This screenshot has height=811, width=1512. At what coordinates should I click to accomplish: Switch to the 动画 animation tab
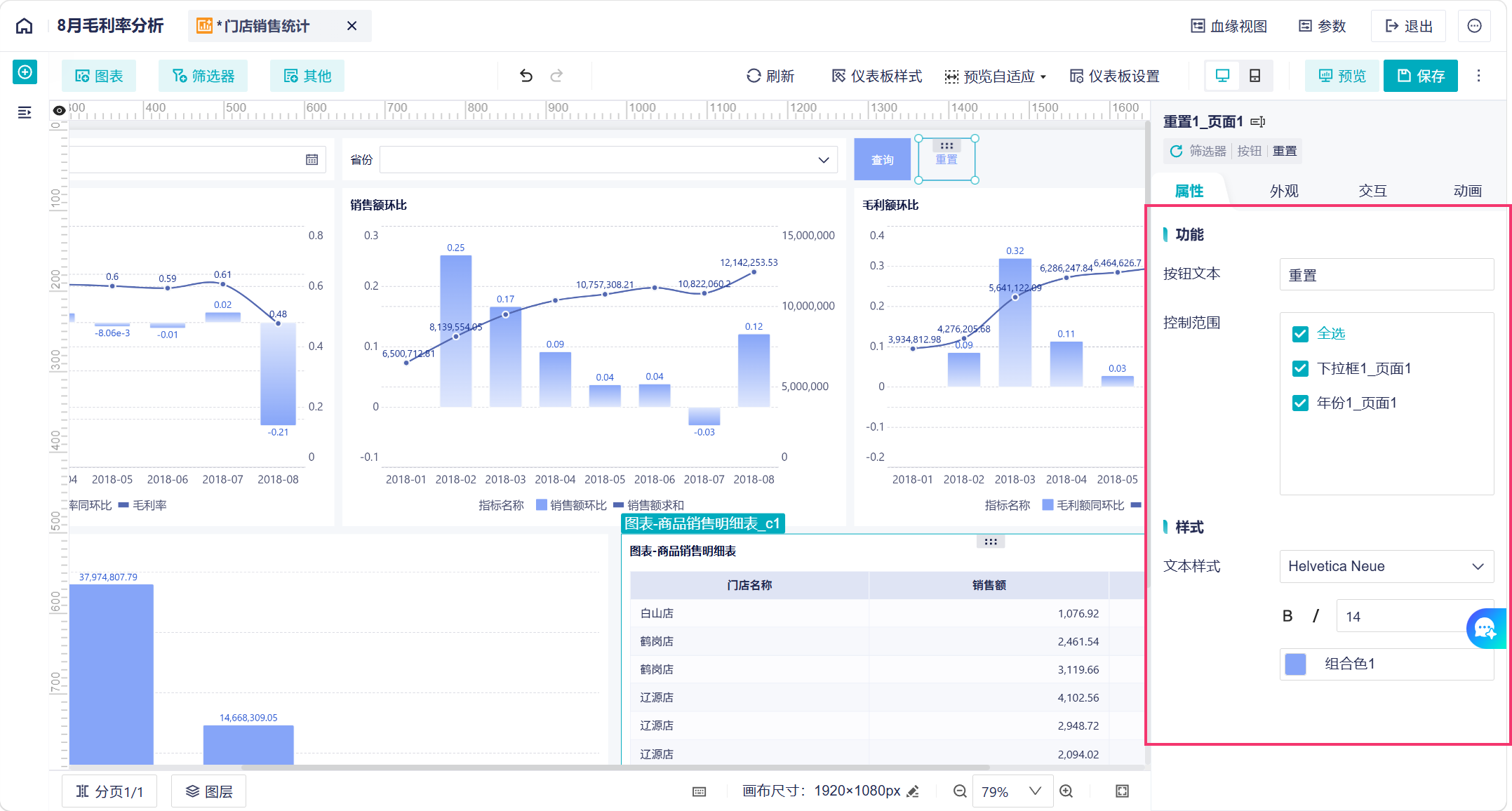[1467, 191]
